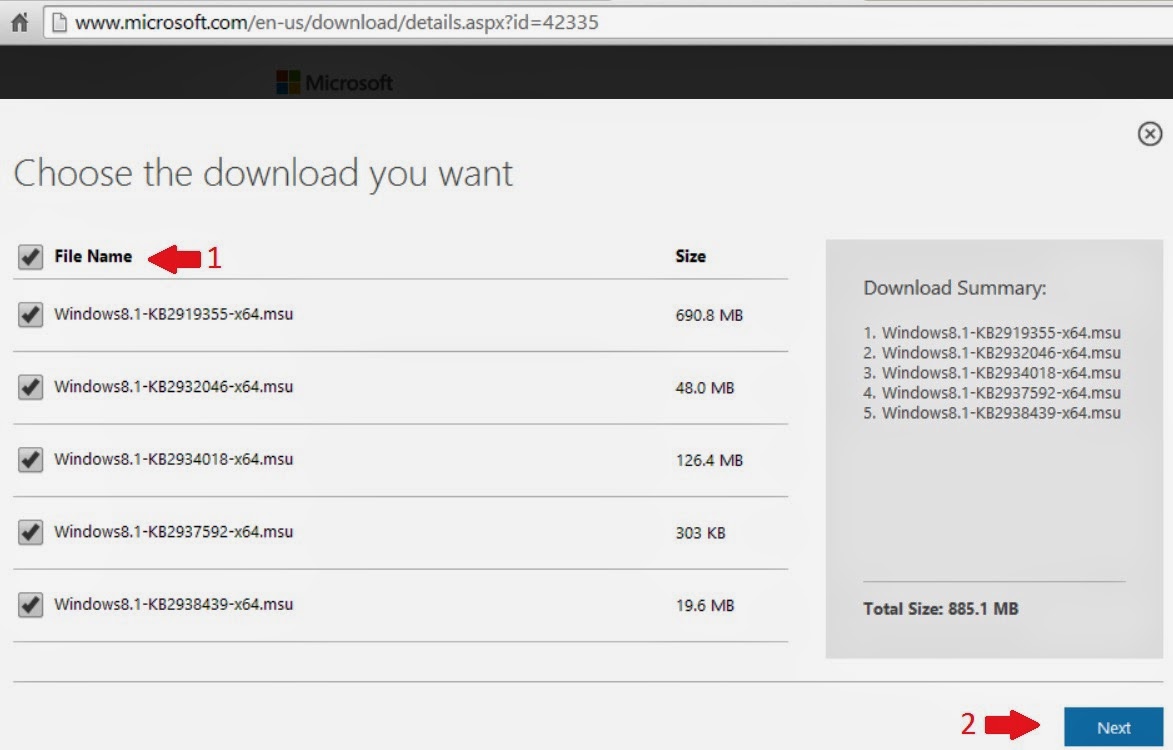1173x750 pixels.
Task: Uncheck Windows8.1-KB2919355-x64.msu checkbox
Action: [x=30, y=314]
